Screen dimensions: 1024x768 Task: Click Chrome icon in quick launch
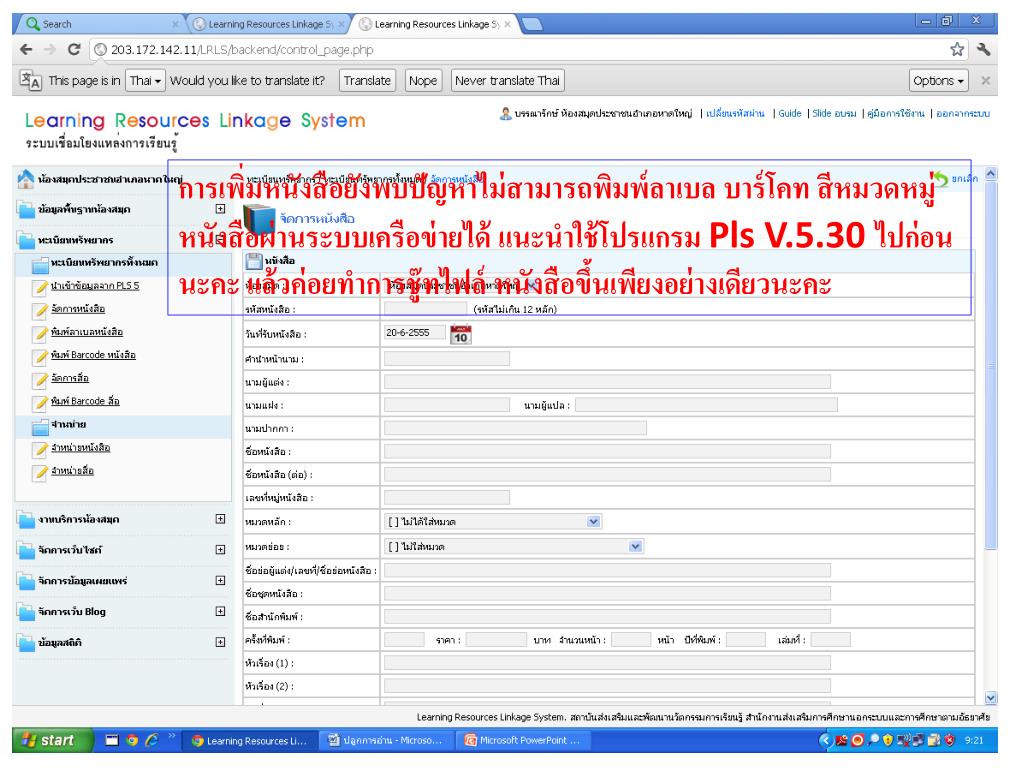point(132,740)
